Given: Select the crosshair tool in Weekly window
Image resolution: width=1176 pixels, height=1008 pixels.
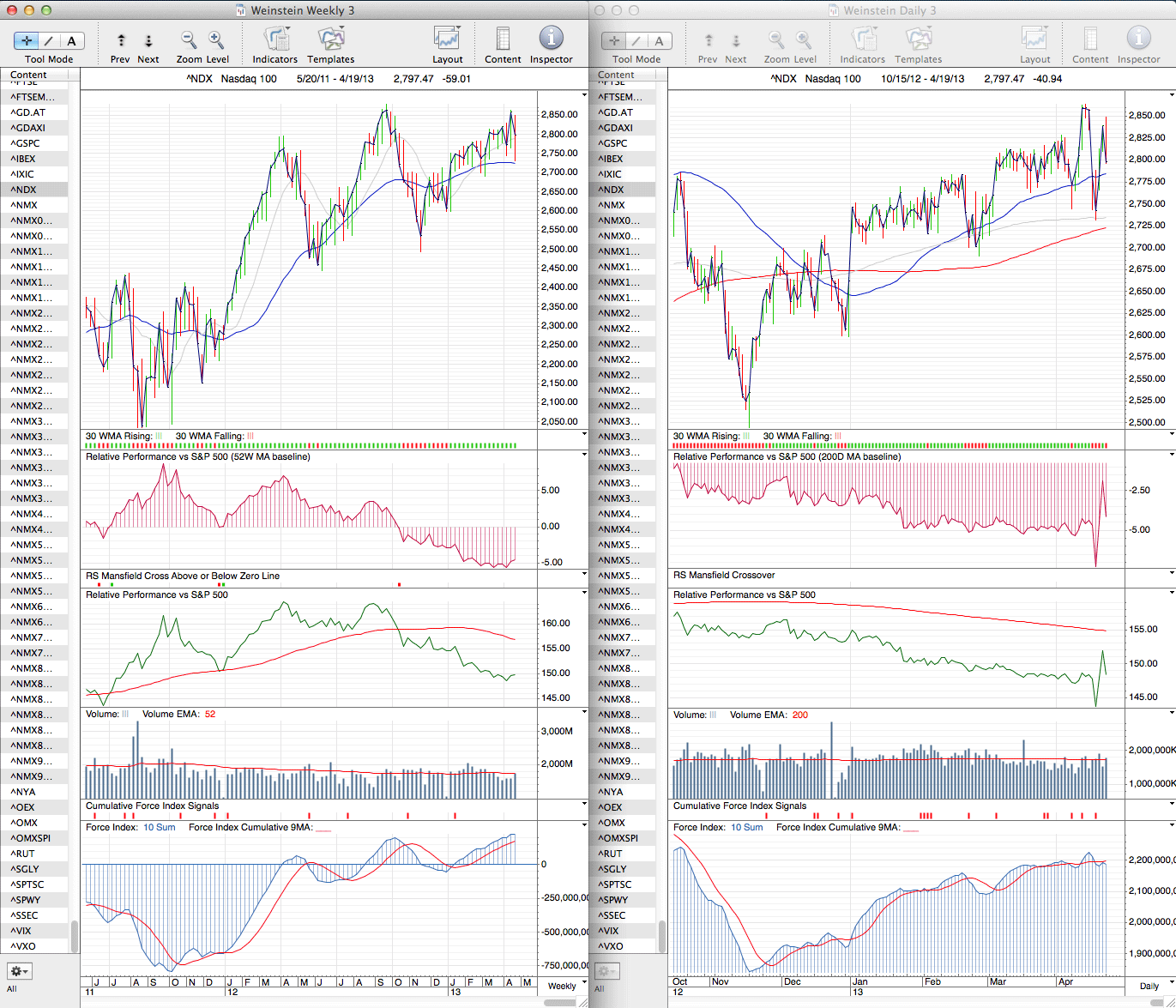Looking at the screenshot, I should 27,40.
